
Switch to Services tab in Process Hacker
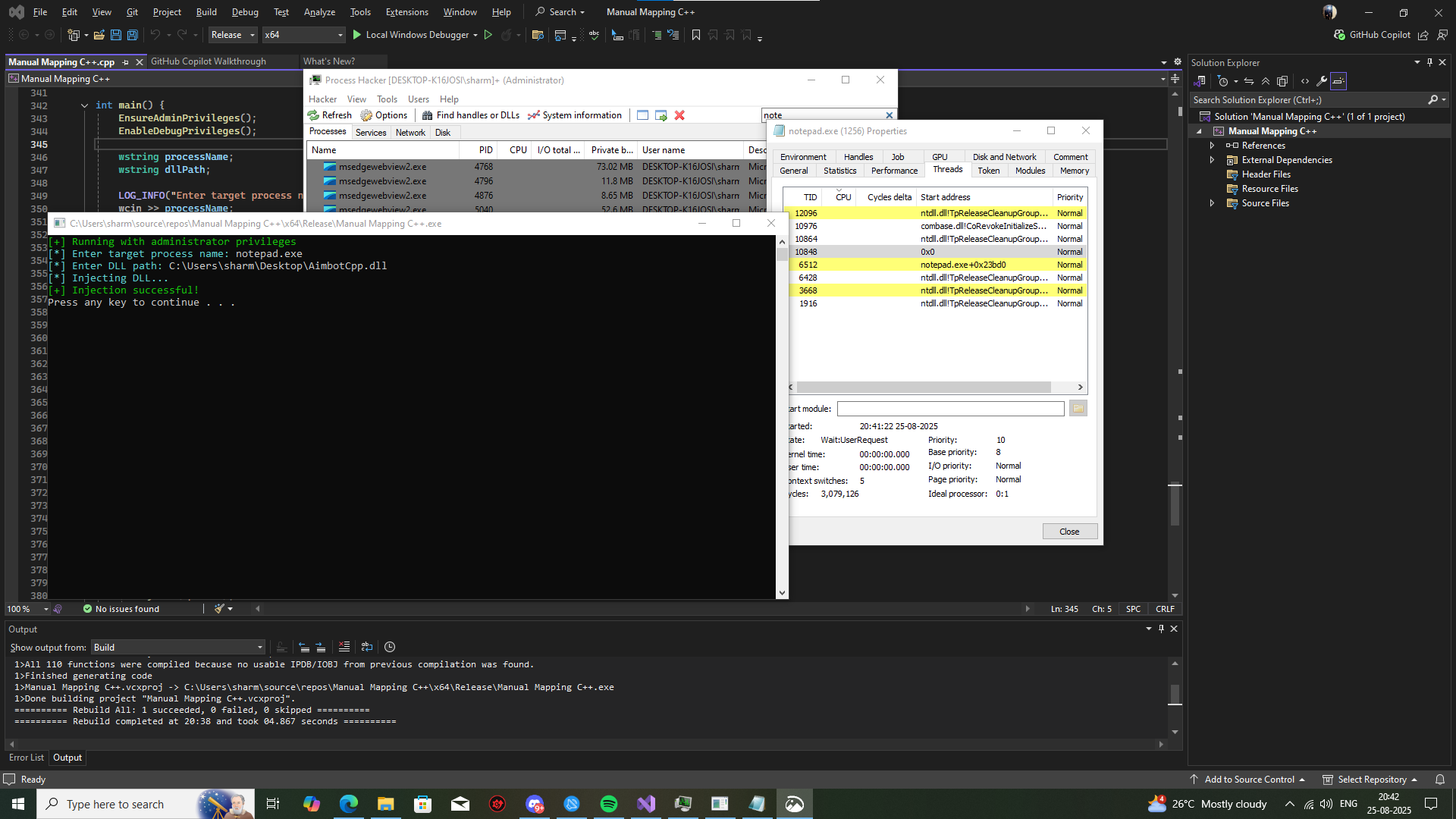tap(371, 133)
